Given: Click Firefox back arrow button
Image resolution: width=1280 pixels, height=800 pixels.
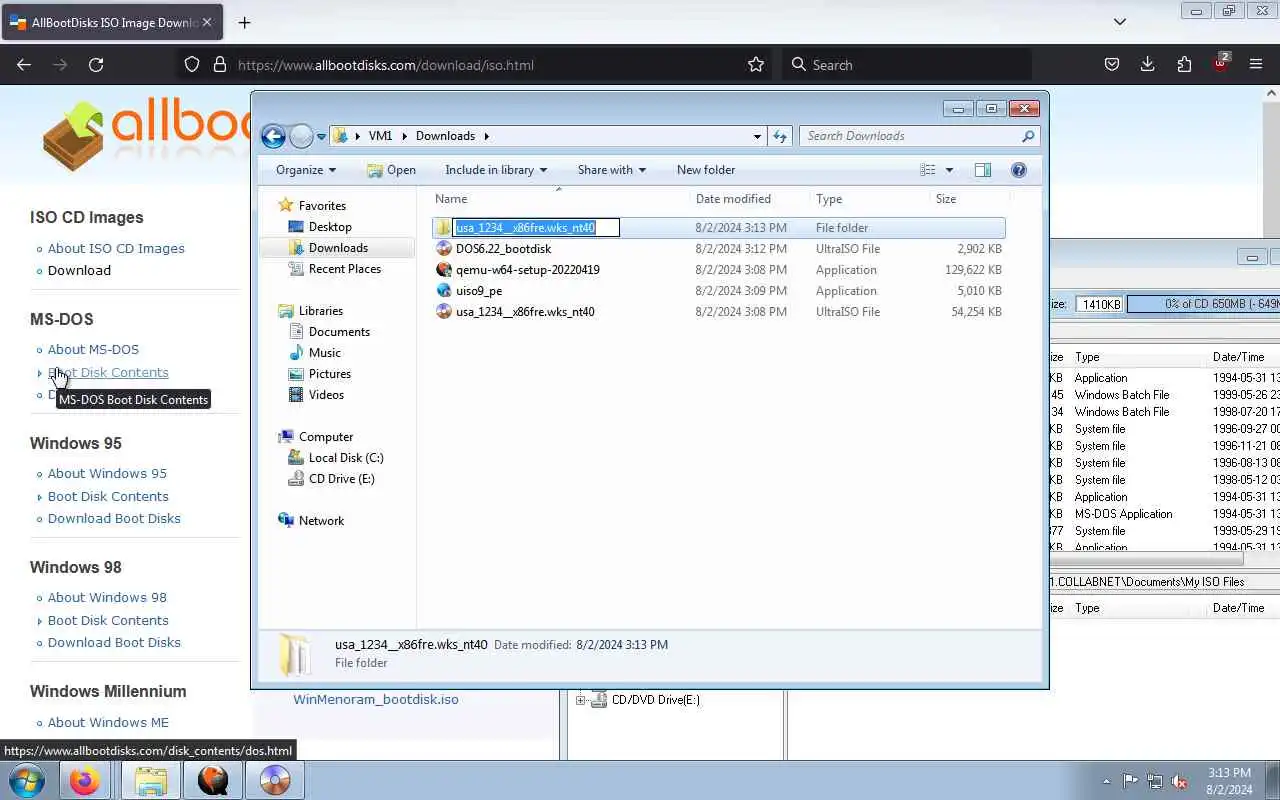Looking at the screenshot, I should coord(24,65).
